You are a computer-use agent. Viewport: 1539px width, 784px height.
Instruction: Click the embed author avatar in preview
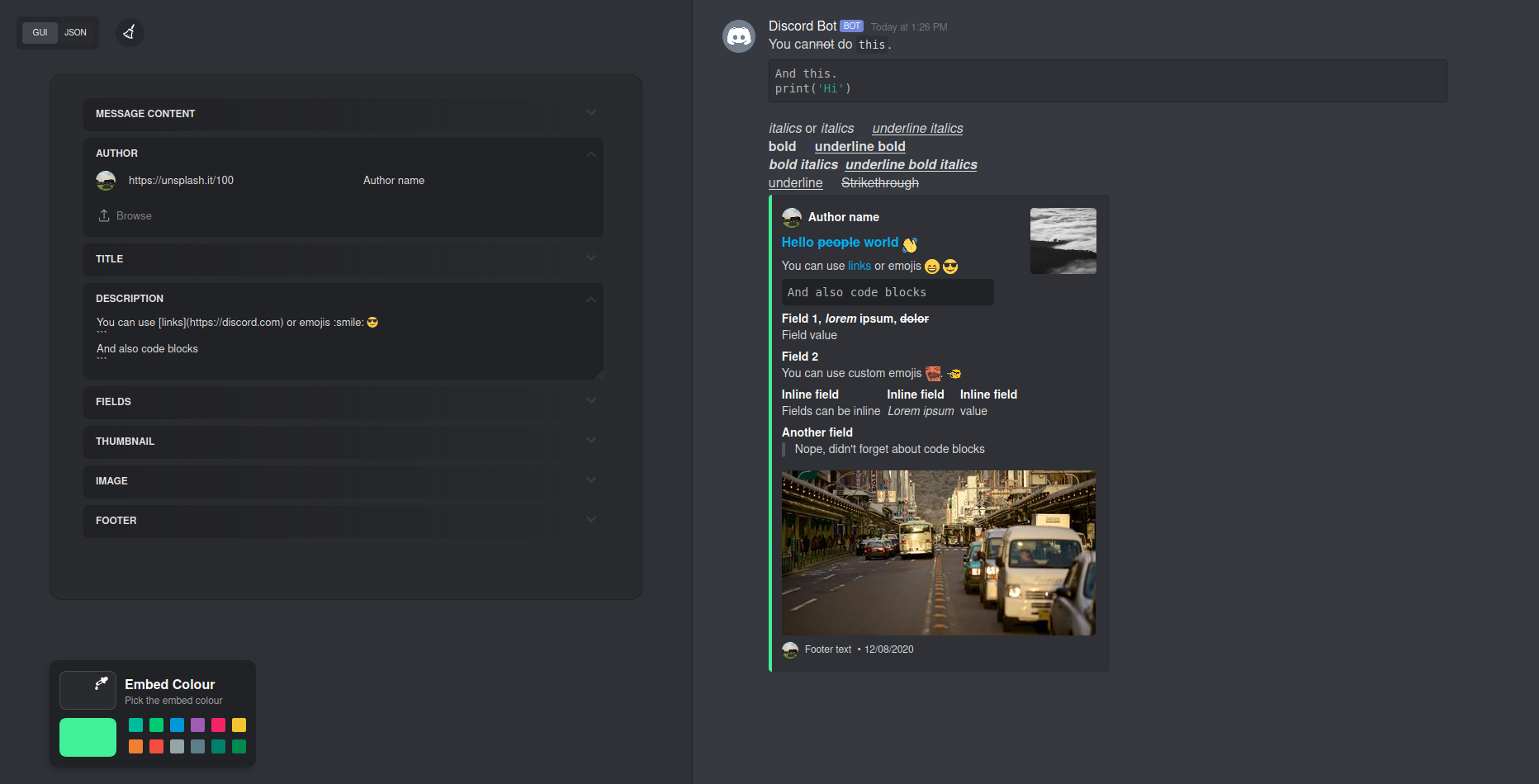[792, 217]
